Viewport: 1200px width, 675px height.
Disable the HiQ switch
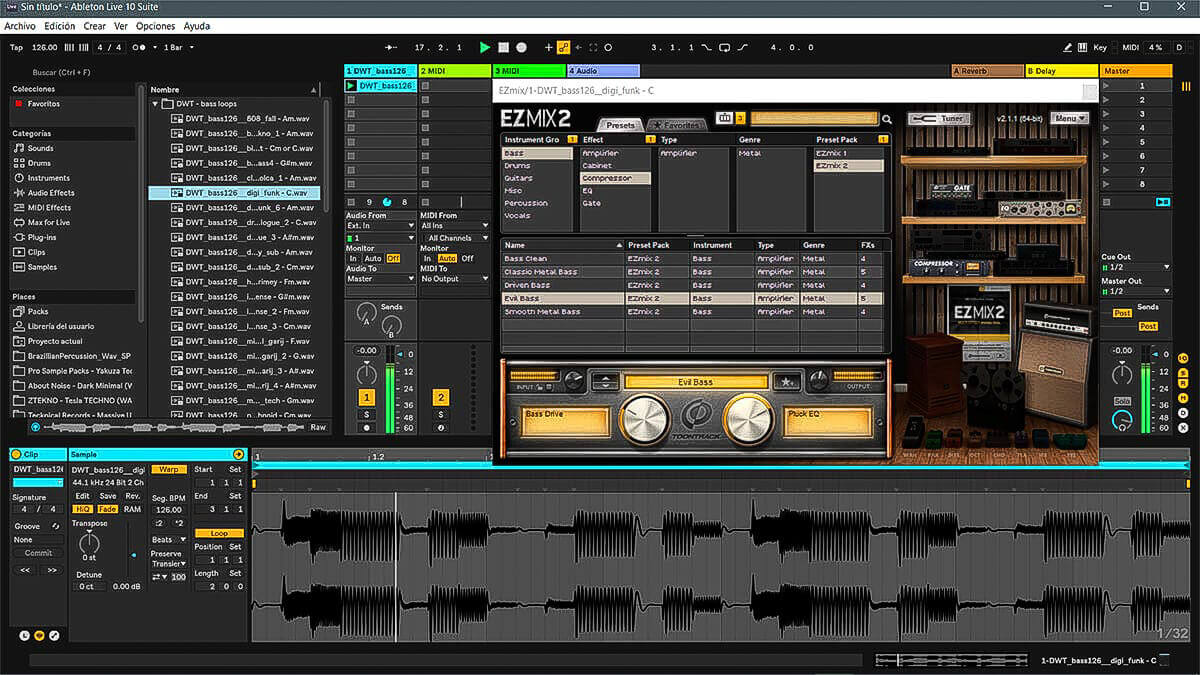83,509
